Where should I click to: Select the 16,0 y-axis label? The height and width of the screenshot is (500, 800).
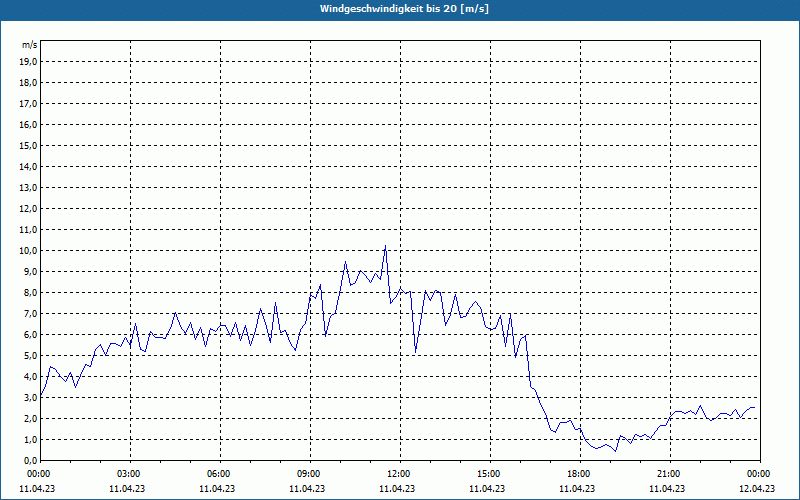click(x=28, y=124)
